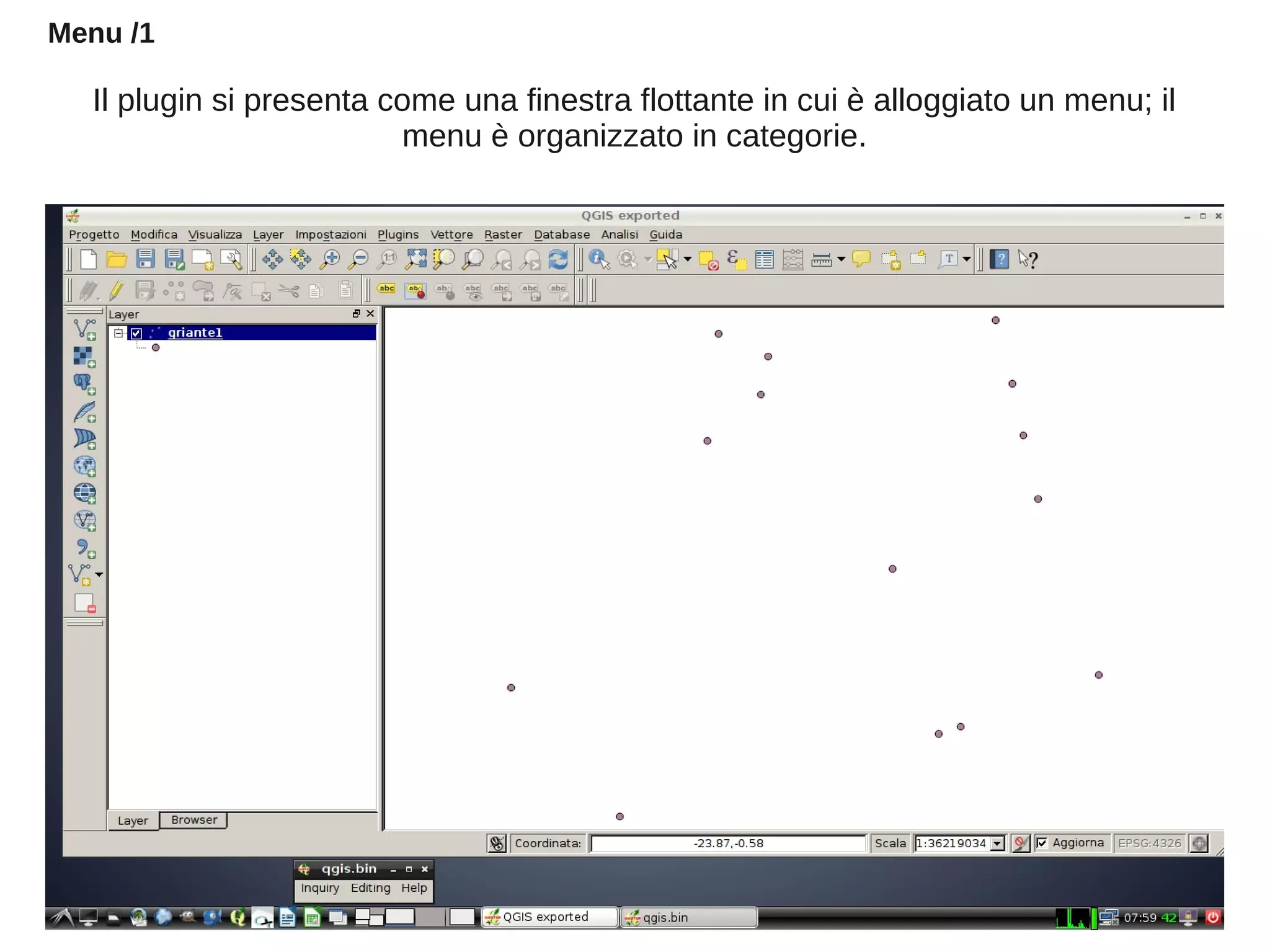Toggle visibility of griante1 layer

click(x=136, y=333)
